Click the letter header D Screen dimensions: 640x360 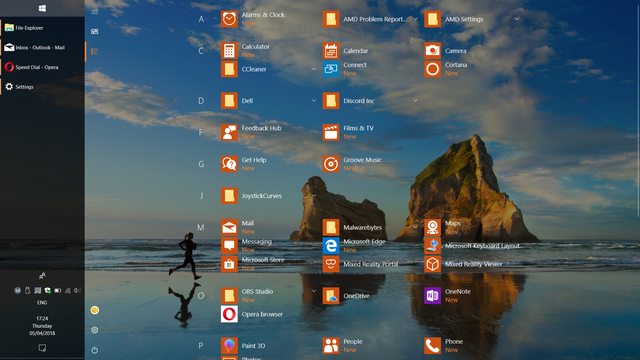[201, 101]
